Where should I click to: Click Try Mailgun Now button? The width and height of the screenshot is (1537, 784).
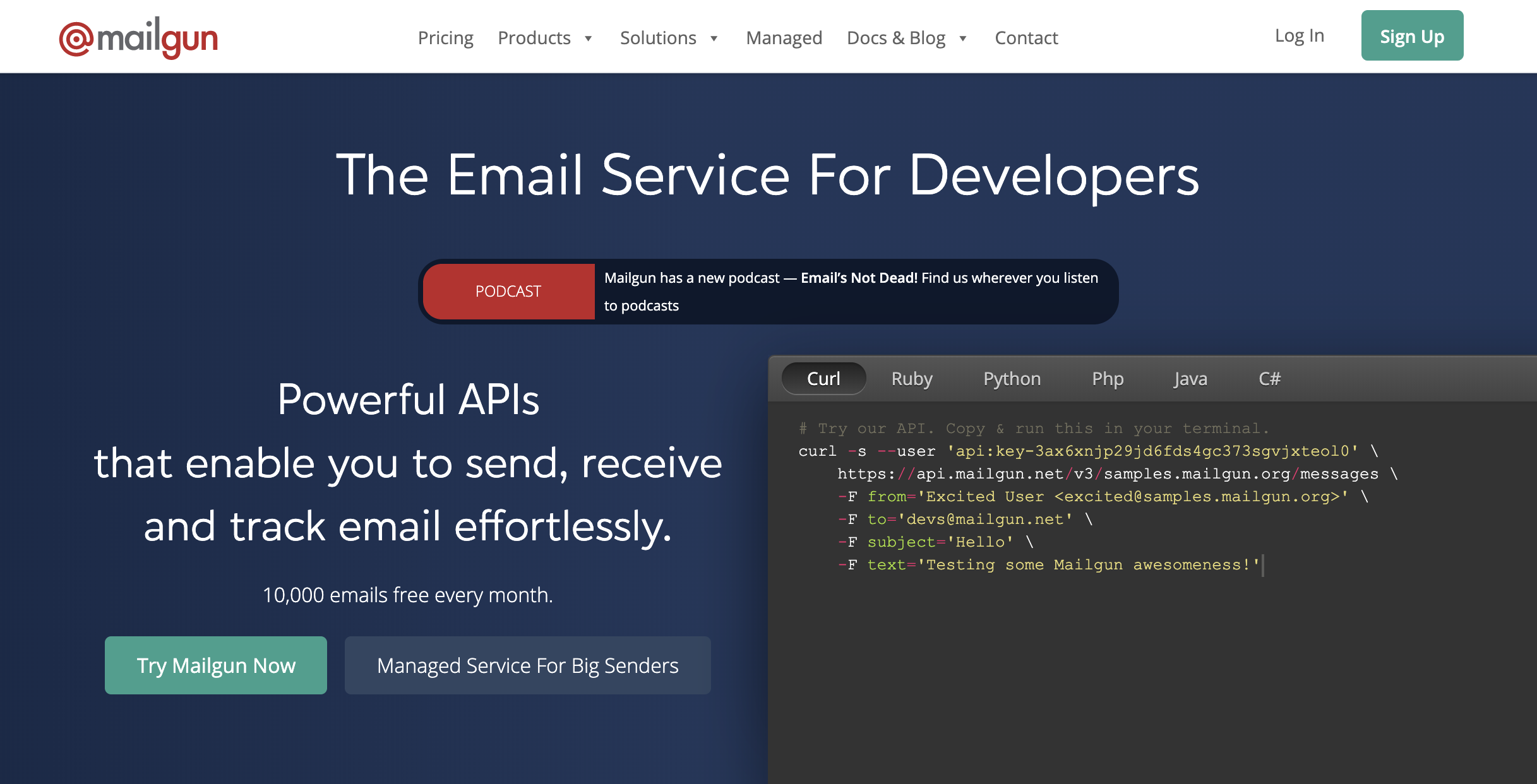pyautogui.click(x=216, y=665)
